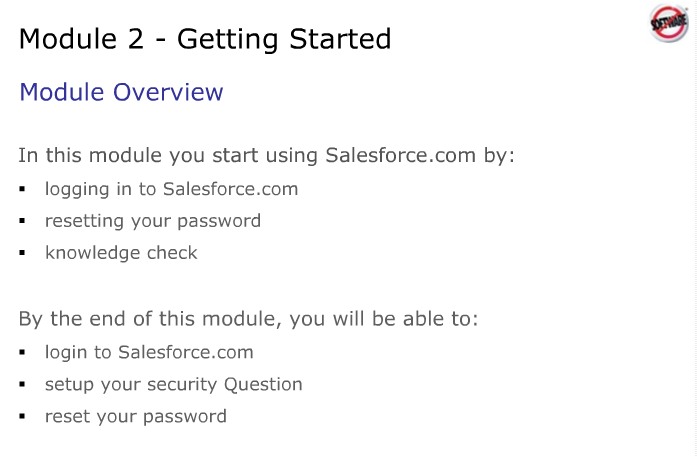Viewport: 697px width, 457px height.
Task: Click the 'knowledge check' list item
Action: (121, 253)
